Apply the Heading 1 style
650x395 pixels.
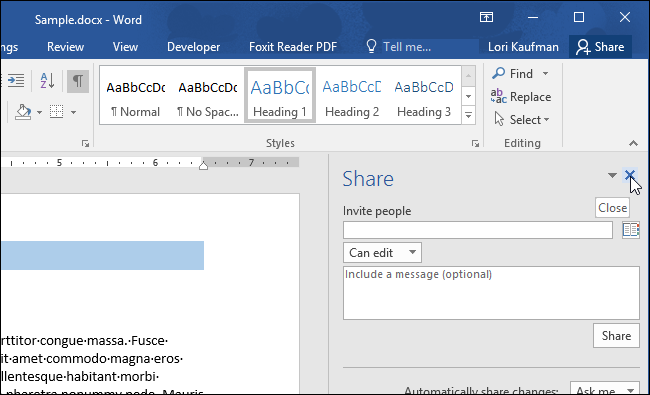280,96
